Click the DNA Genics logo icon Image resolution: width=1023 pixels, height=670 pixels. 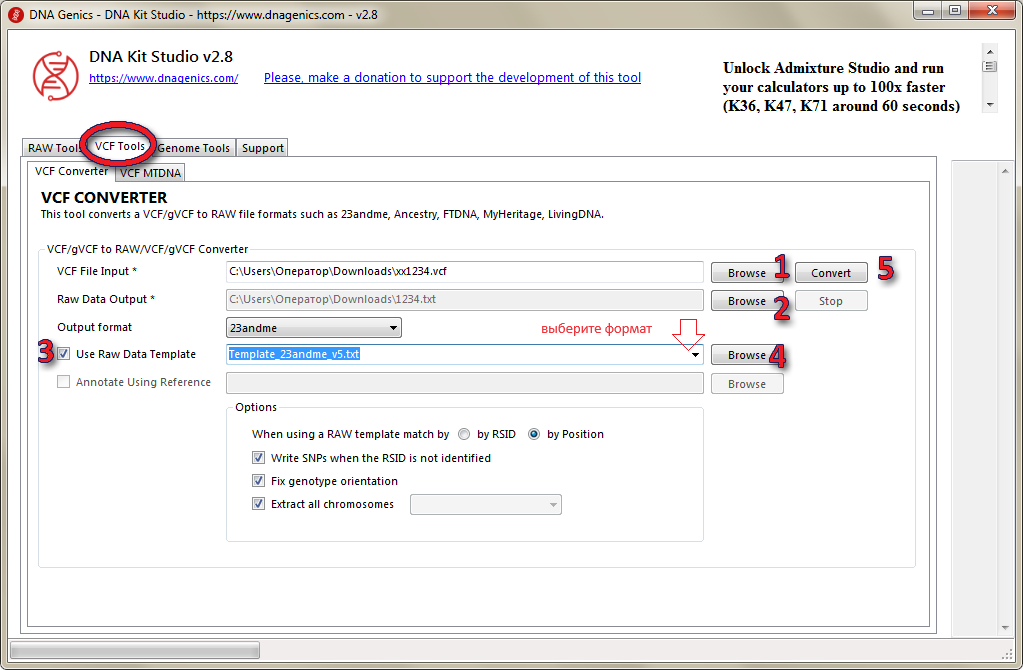click(x=55, y=75)
